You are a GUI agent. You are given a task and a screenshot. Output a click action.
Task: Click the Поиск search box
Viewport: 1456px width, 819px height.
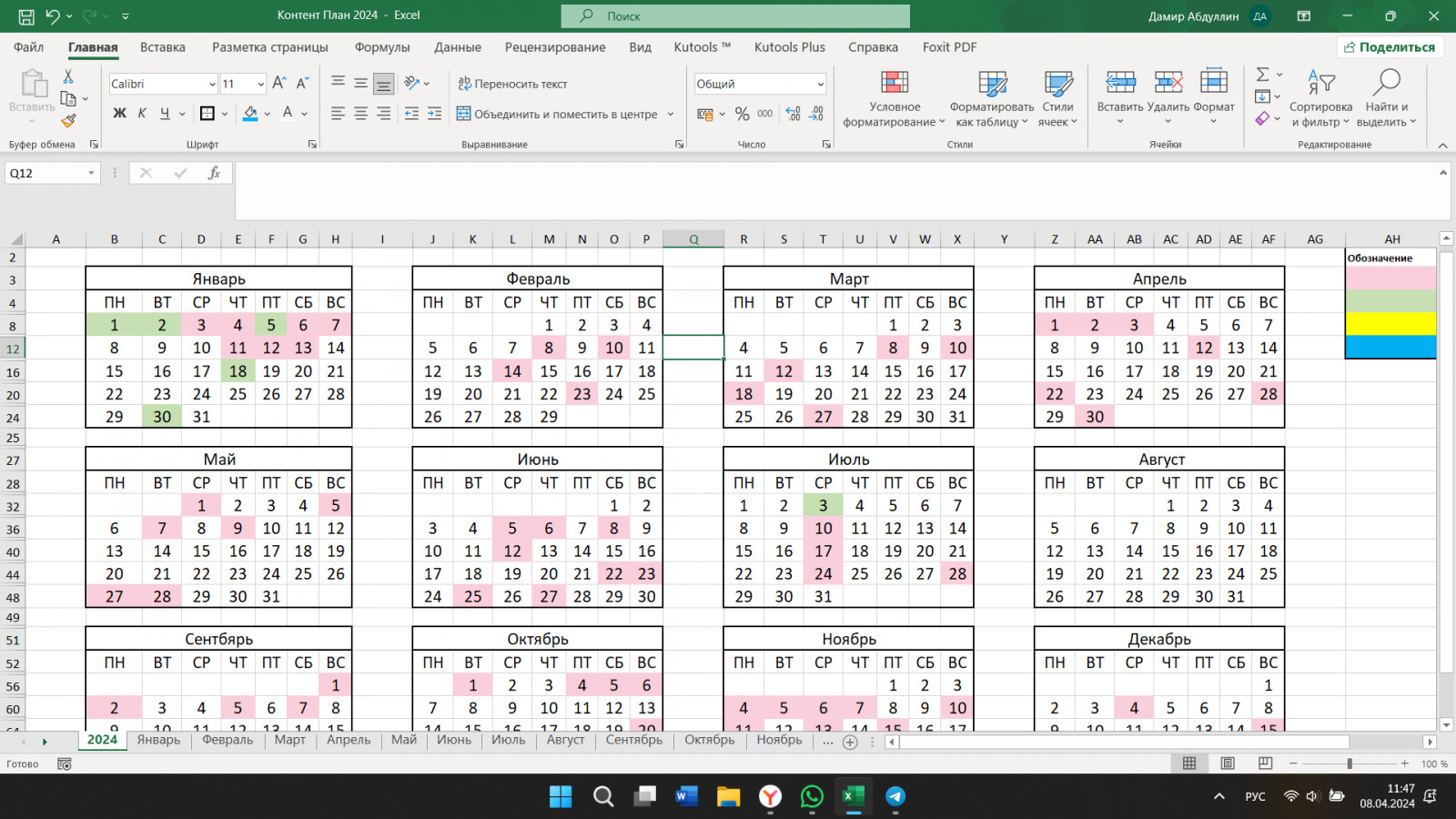click(x=735, y=15)
